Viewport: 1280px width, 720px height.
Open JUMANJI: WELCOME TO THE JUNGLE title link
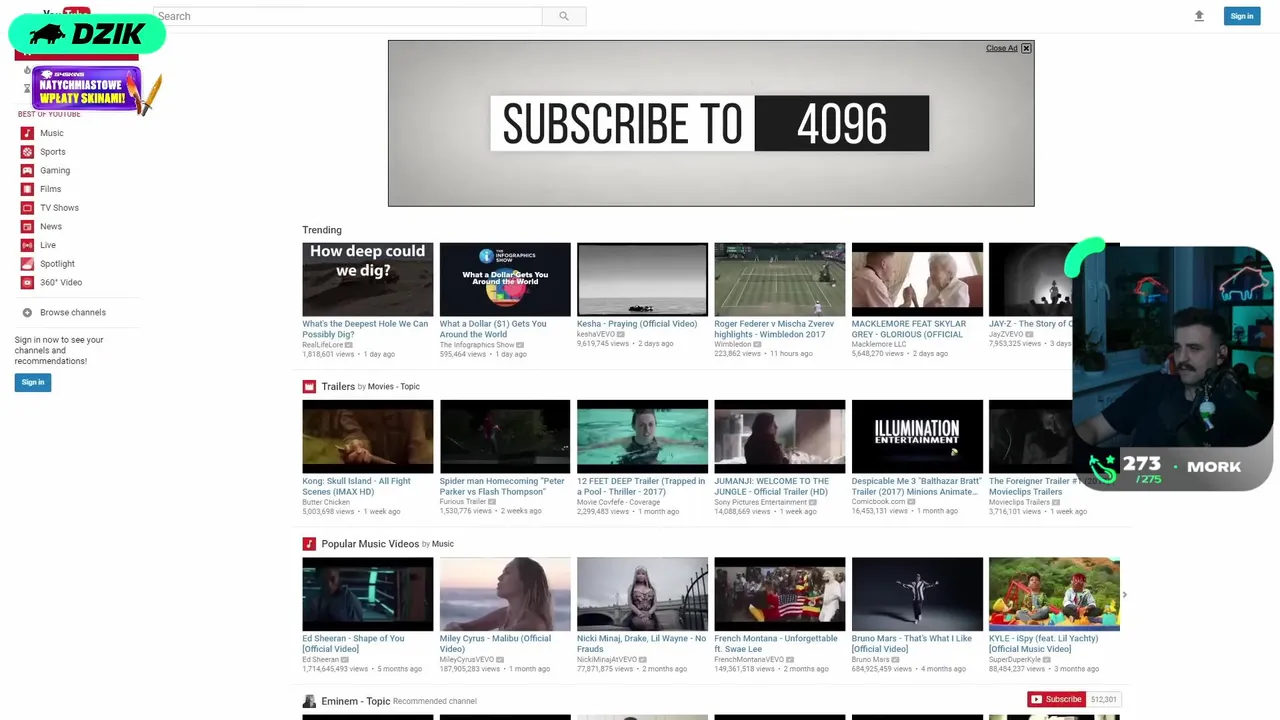click(771, 486)
